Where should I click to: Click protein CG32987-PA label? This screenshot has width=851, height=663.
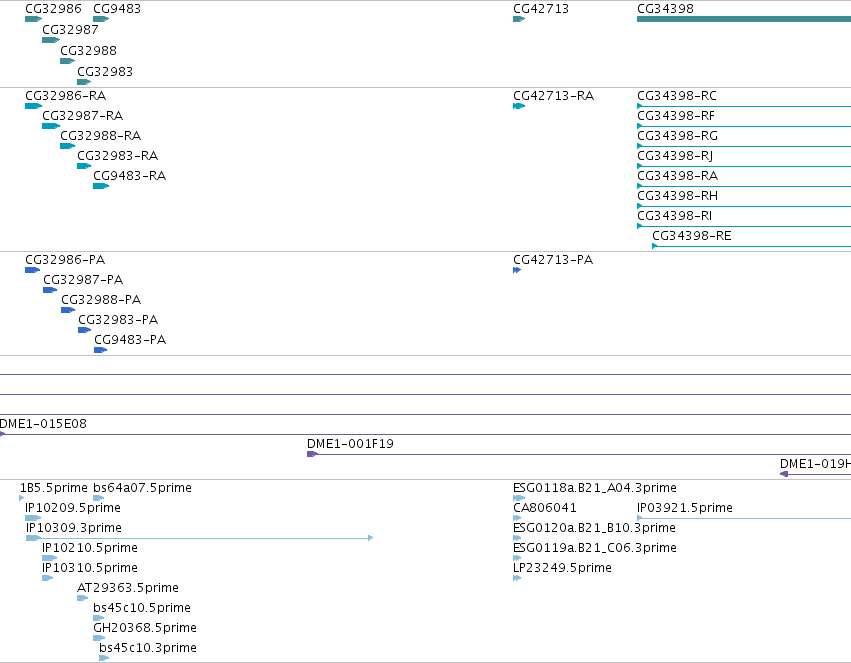[x=83, y=280]
